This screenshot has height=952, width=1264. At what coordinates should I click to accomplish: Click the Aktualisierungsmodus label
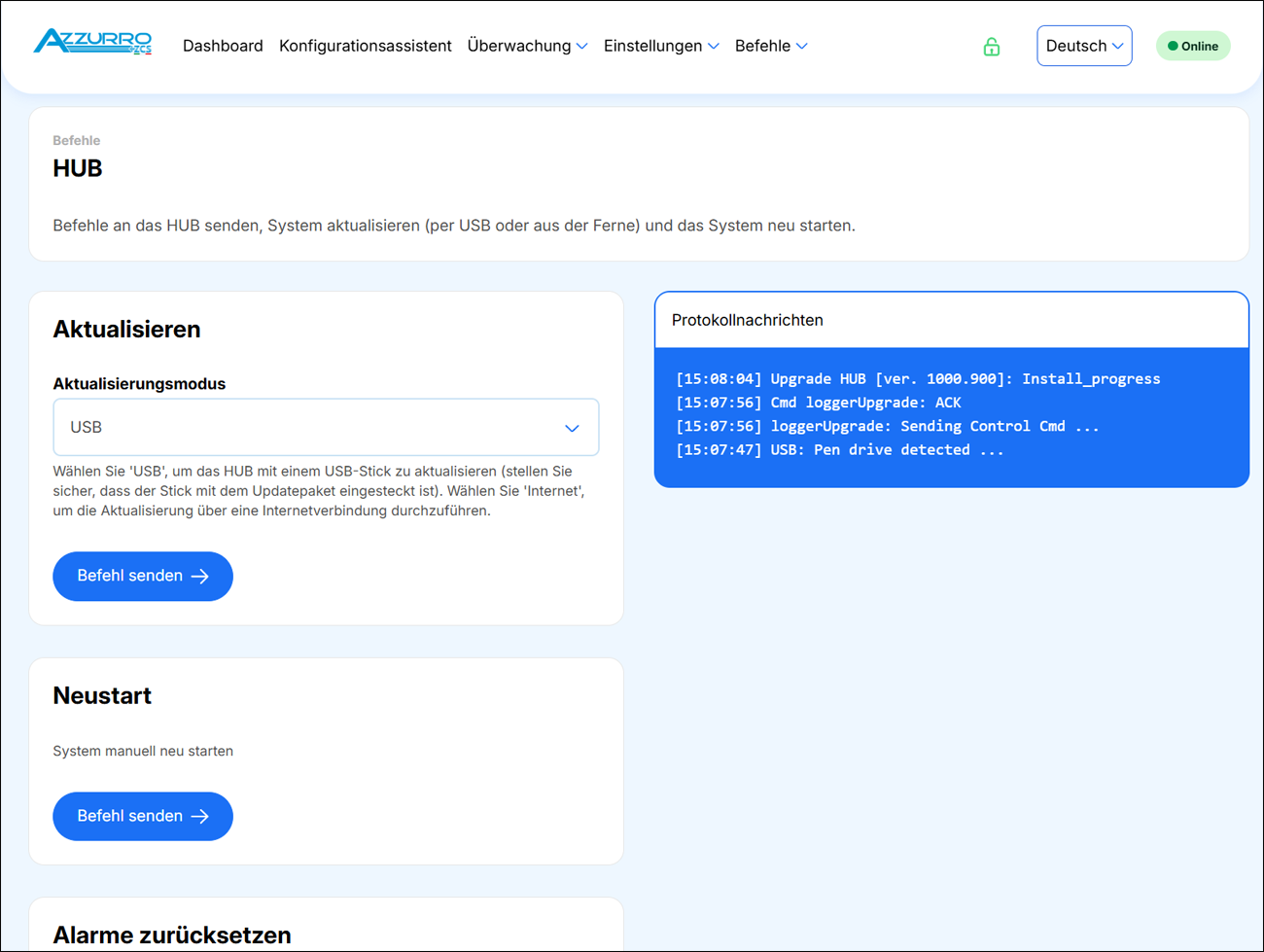click(x=139, y=383)
